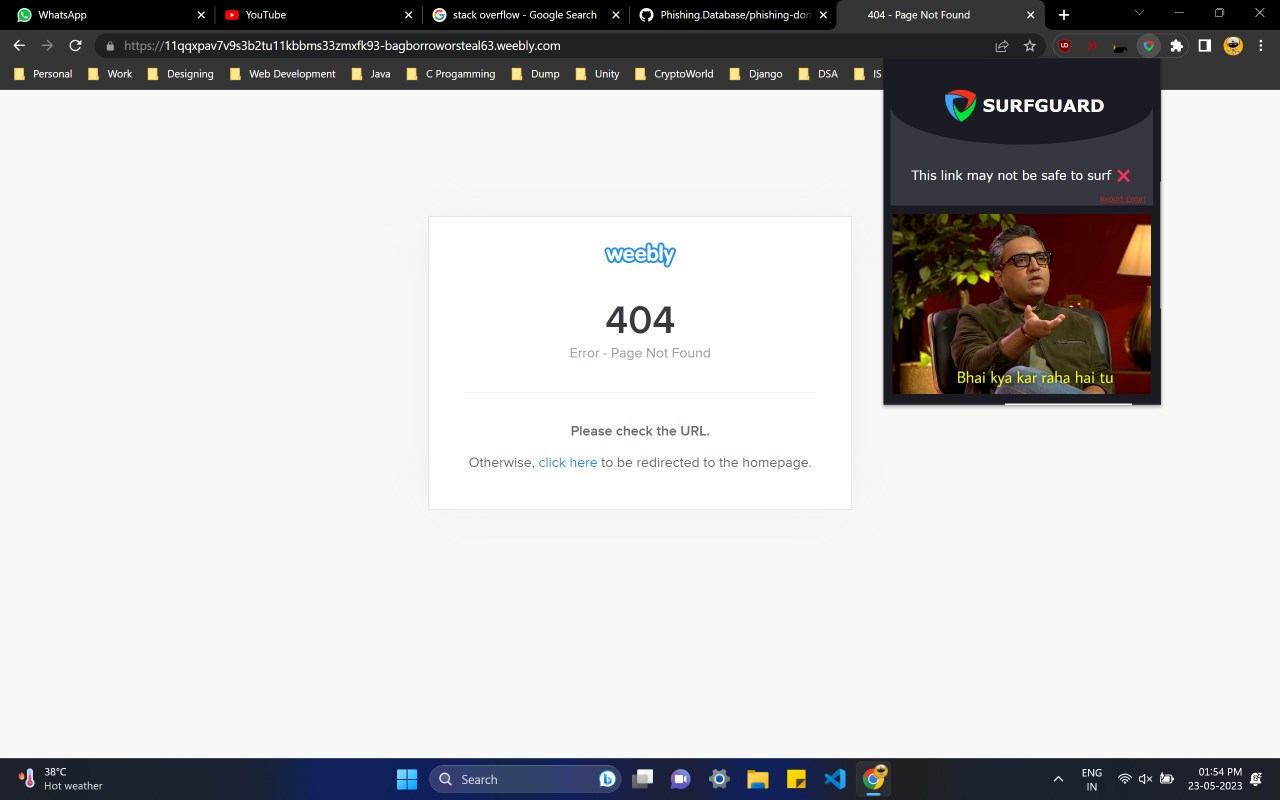1280x800 pixels.
Task: Open the notification bell icon
Action: [x=1257, y=779]
